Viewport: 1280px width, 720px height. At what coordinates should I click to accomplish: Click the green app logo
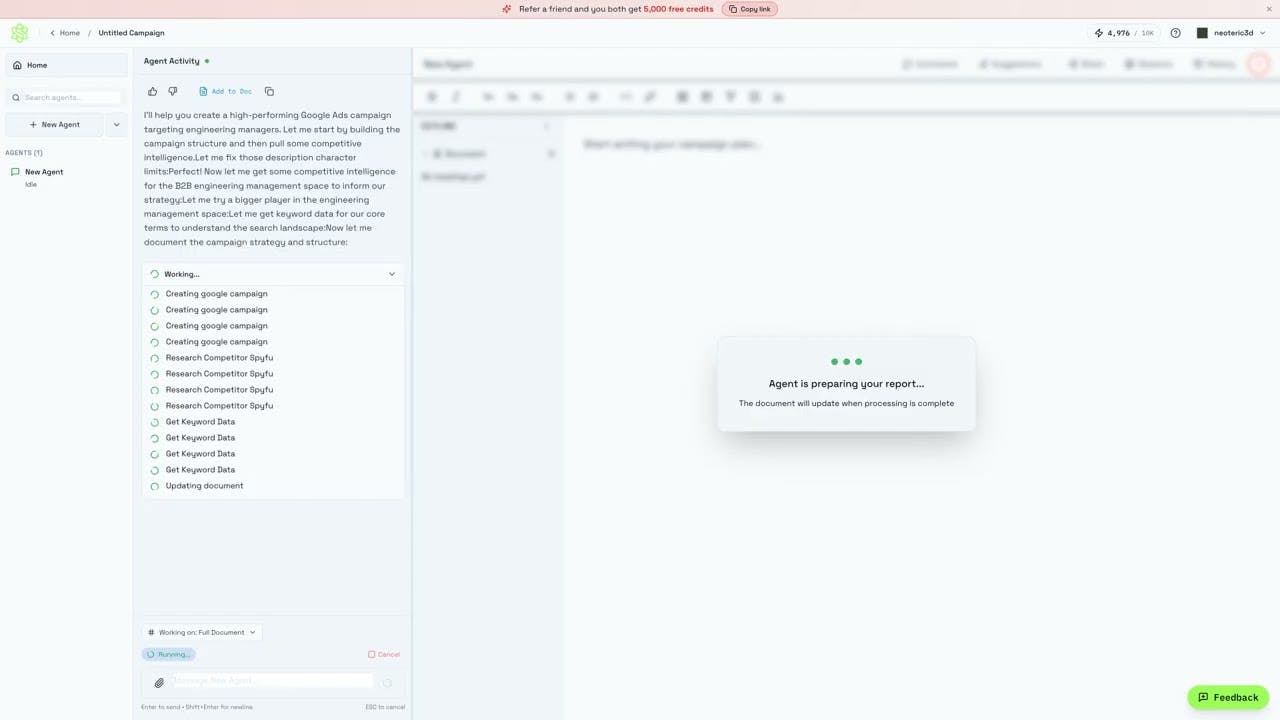click(x=19, y=33)
